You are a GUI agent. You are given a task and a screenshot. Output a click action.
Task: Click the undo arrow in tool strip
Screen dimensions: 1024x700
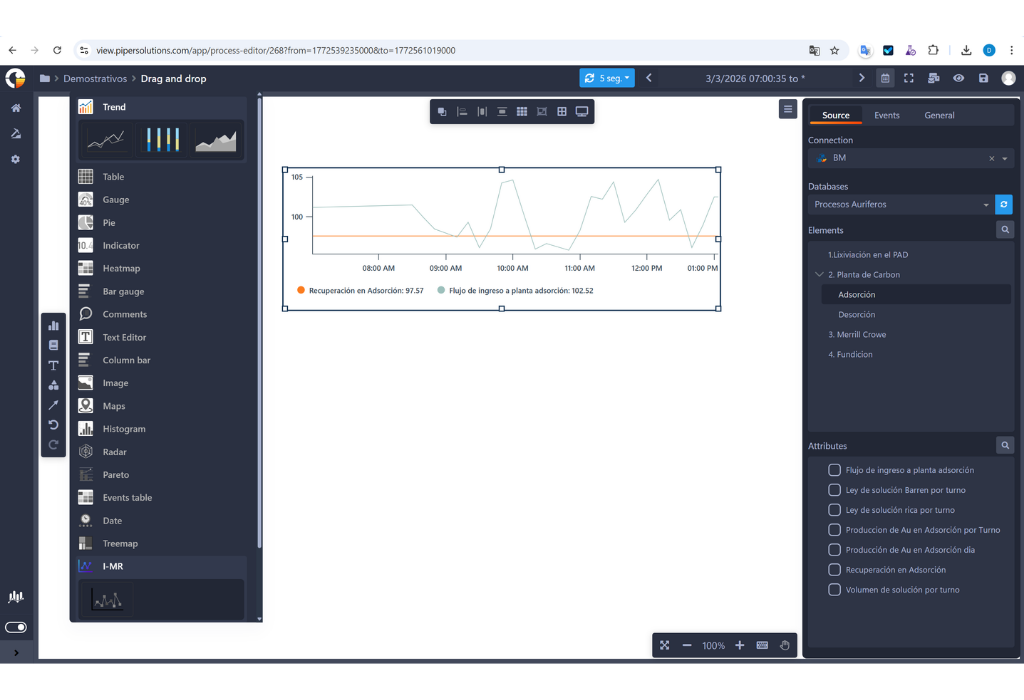[x=54, y=425]
